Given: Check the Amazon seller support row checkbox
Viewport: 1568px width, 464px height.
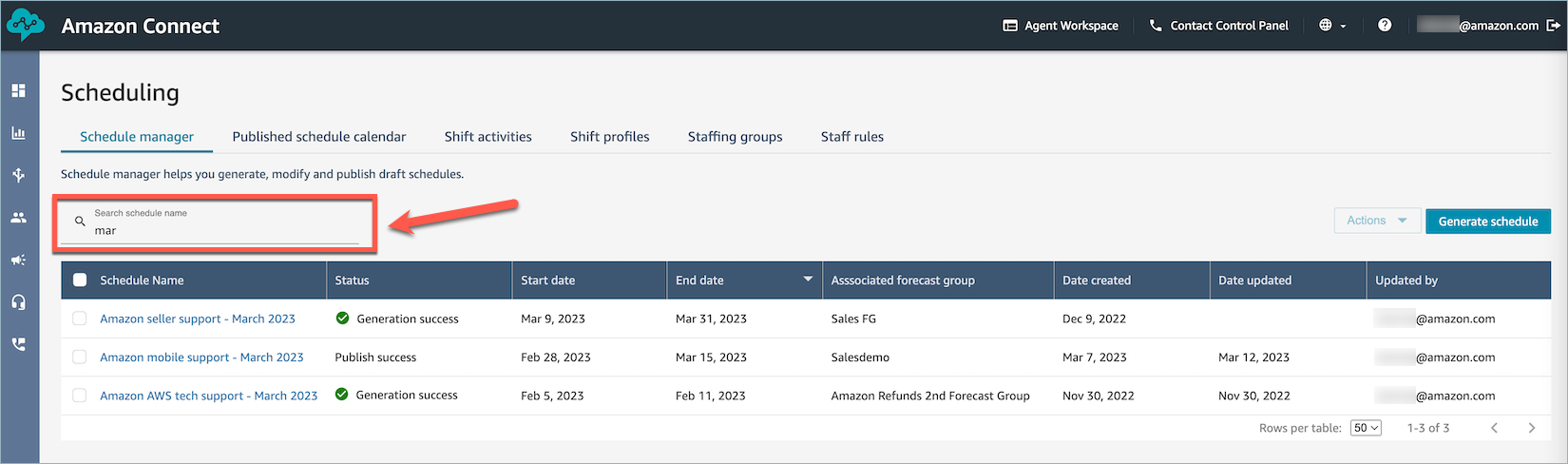Looking at the screenshot, I should (80, 319).
